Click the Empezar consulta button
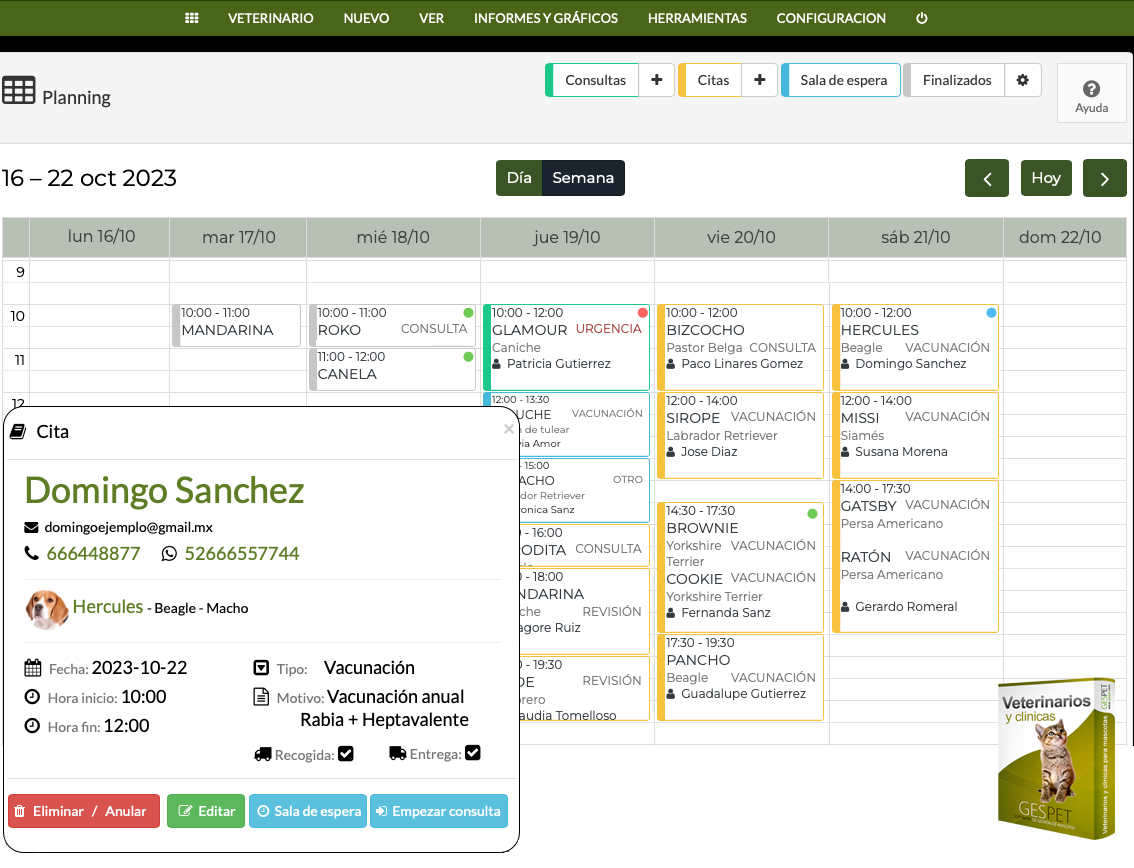1134x868 pixels. 439,811
